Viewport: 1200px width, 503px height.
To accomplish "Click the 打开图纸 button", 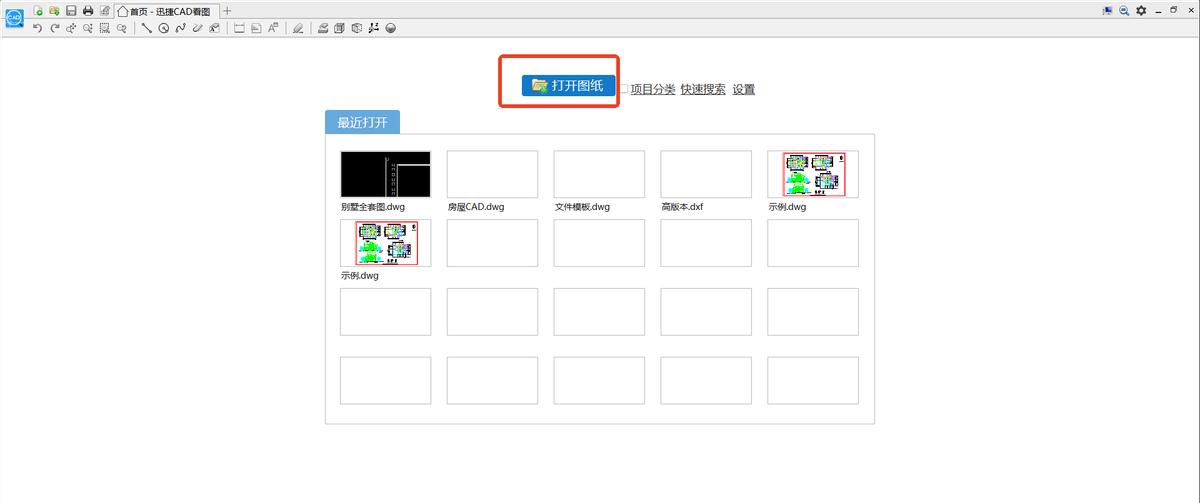I will coord(567,86).
